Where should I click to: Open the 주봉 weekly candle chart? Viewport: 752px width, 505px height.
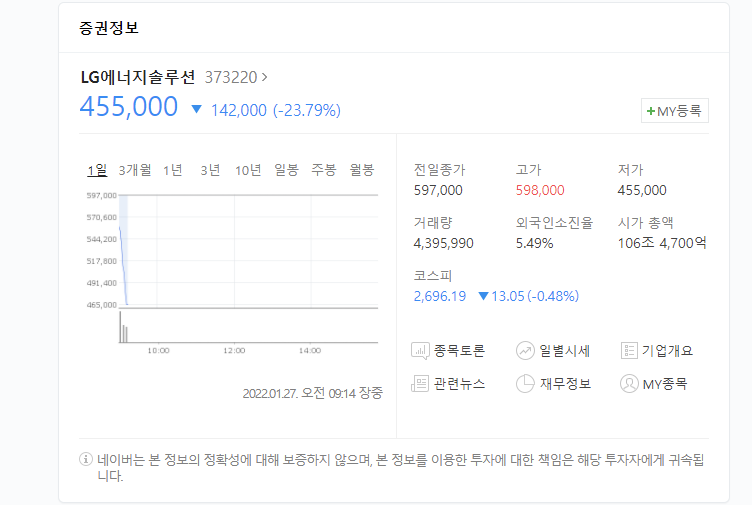324,170
